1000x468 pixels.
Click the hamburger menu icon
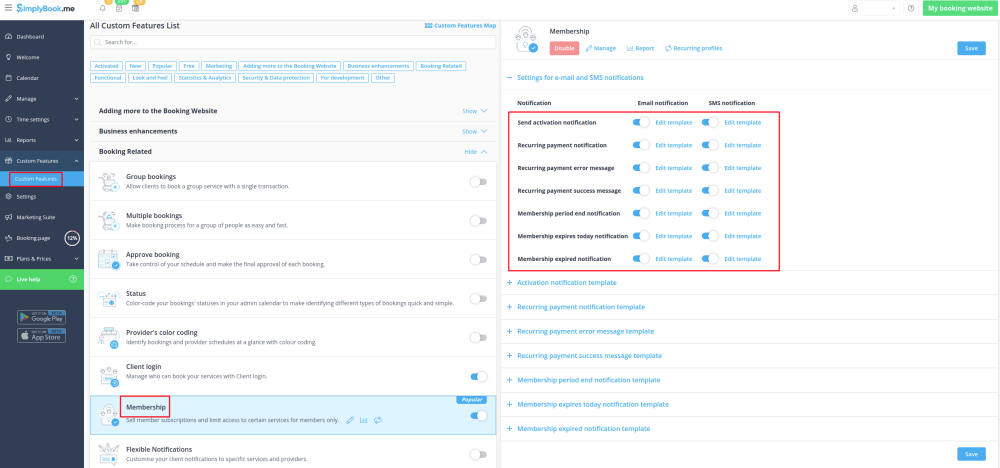click(x=9, y=8)
